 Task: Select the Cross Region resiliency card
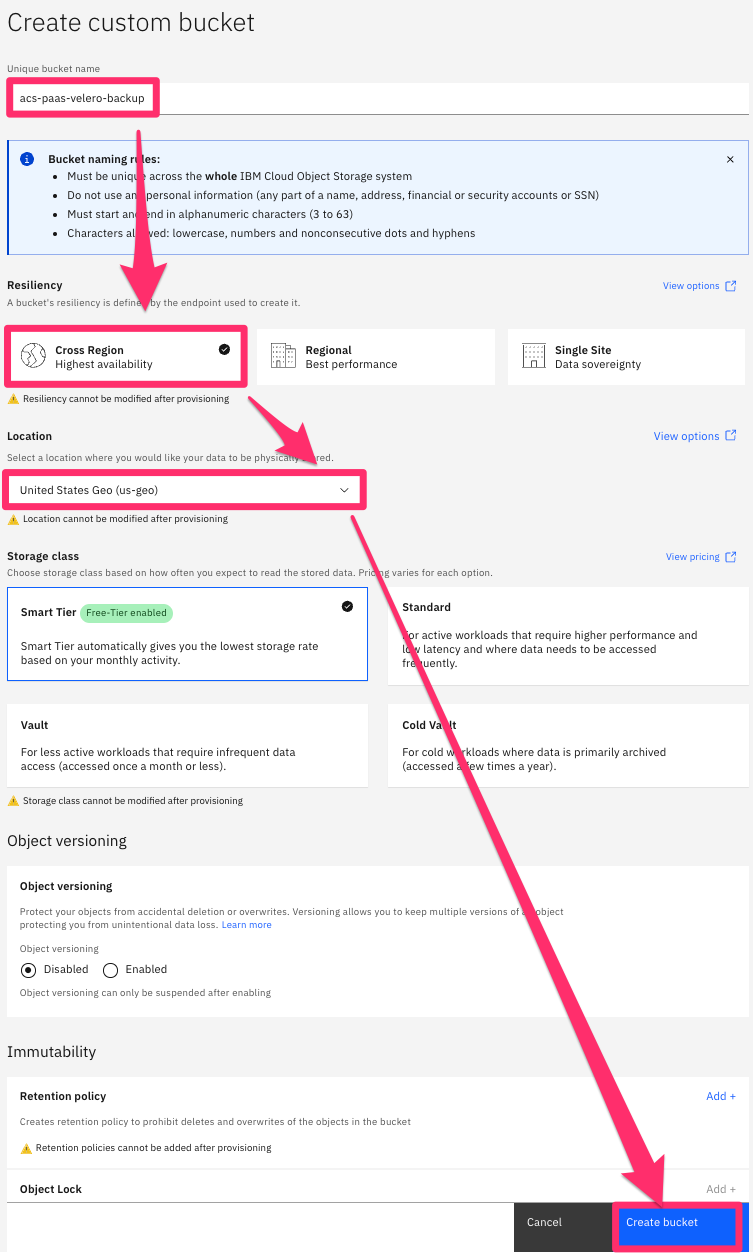[126, 357]
